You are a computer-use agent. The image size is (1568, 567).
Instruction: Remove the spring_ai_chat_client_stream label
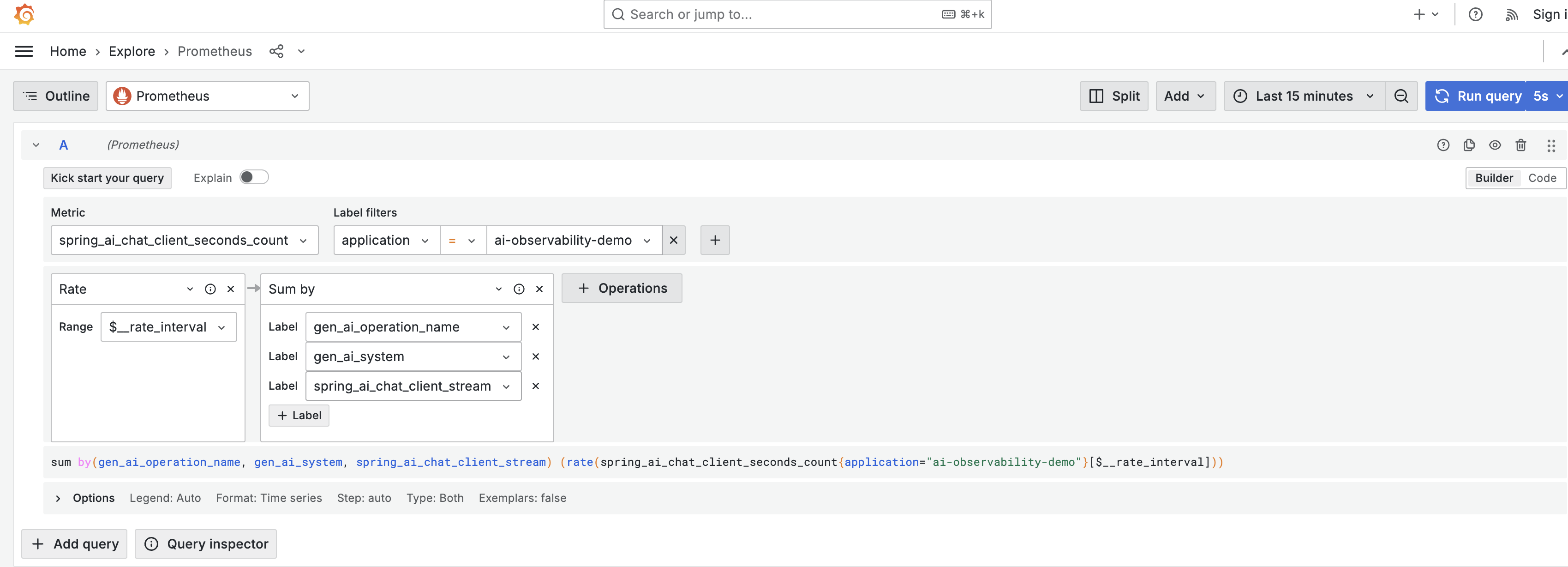pyautogui.click(x=536, y=386)
